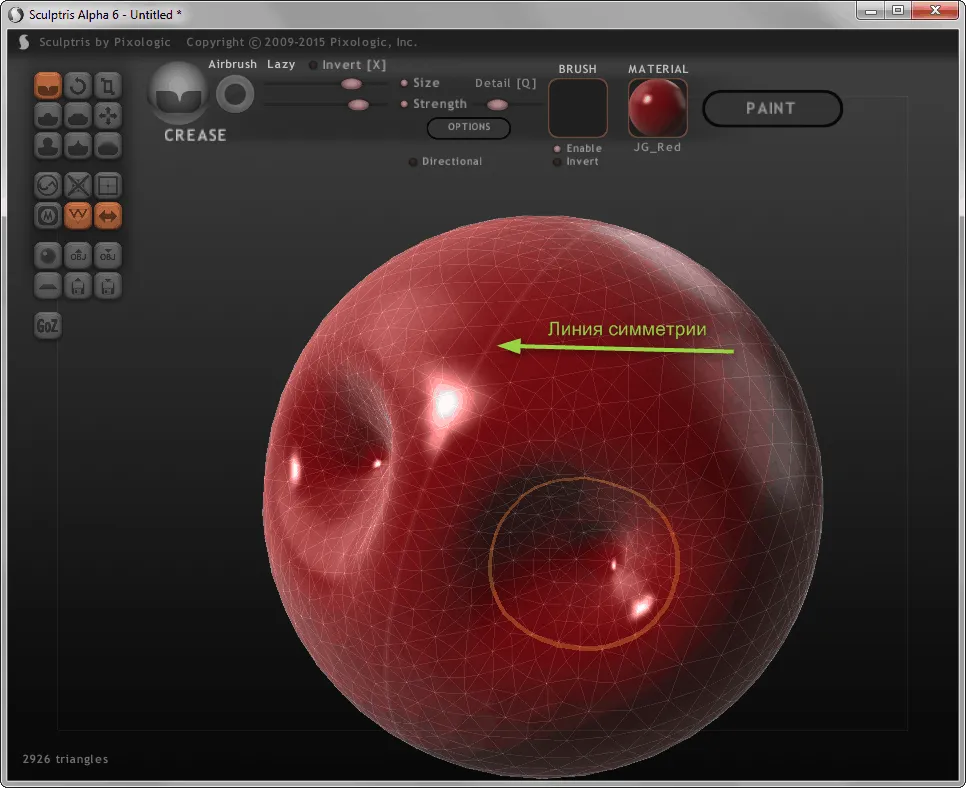Open the JG_Red material picker
The height and width of the screenshot is (788, 966).
point(657,108)
